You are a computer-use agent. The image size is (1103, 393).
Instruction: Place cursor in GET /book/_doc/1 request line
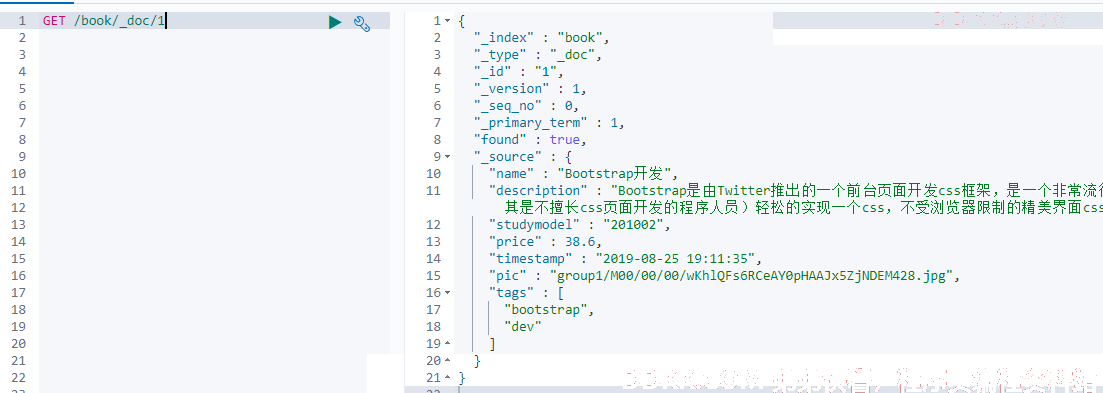(x=104, y=21)
